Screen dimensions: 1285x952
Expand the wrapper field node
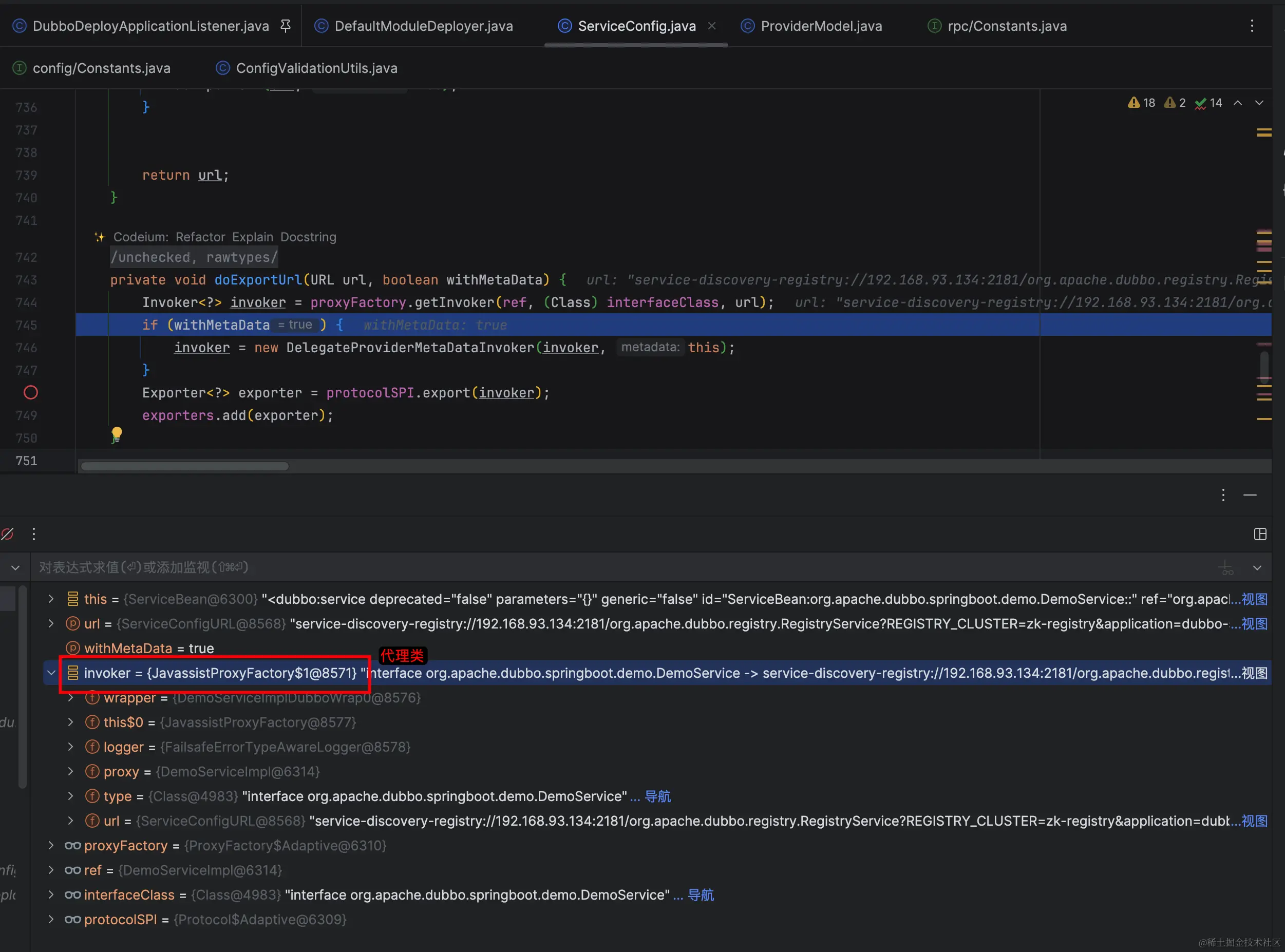point(70,698)
